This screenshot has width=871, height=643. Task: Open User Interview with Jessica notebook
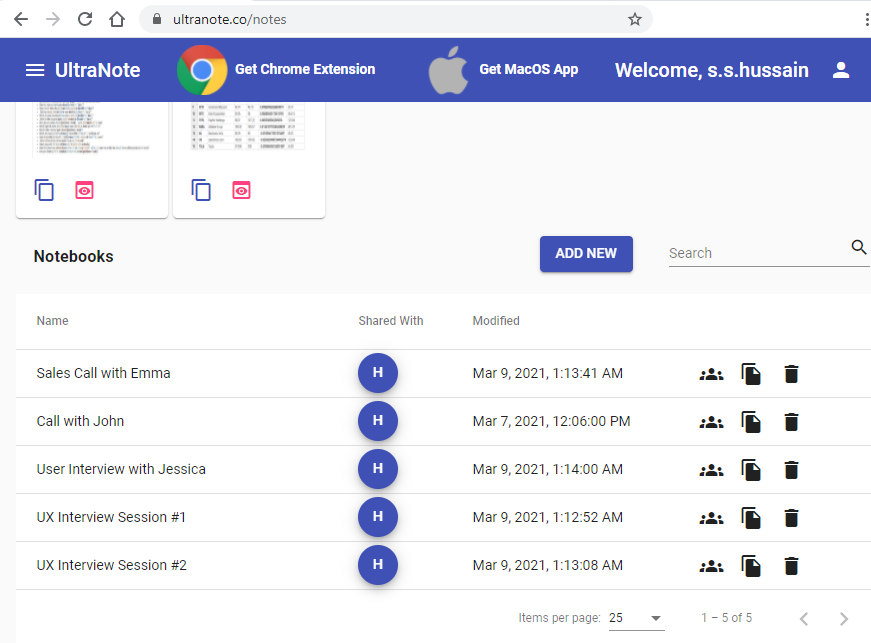121,469
